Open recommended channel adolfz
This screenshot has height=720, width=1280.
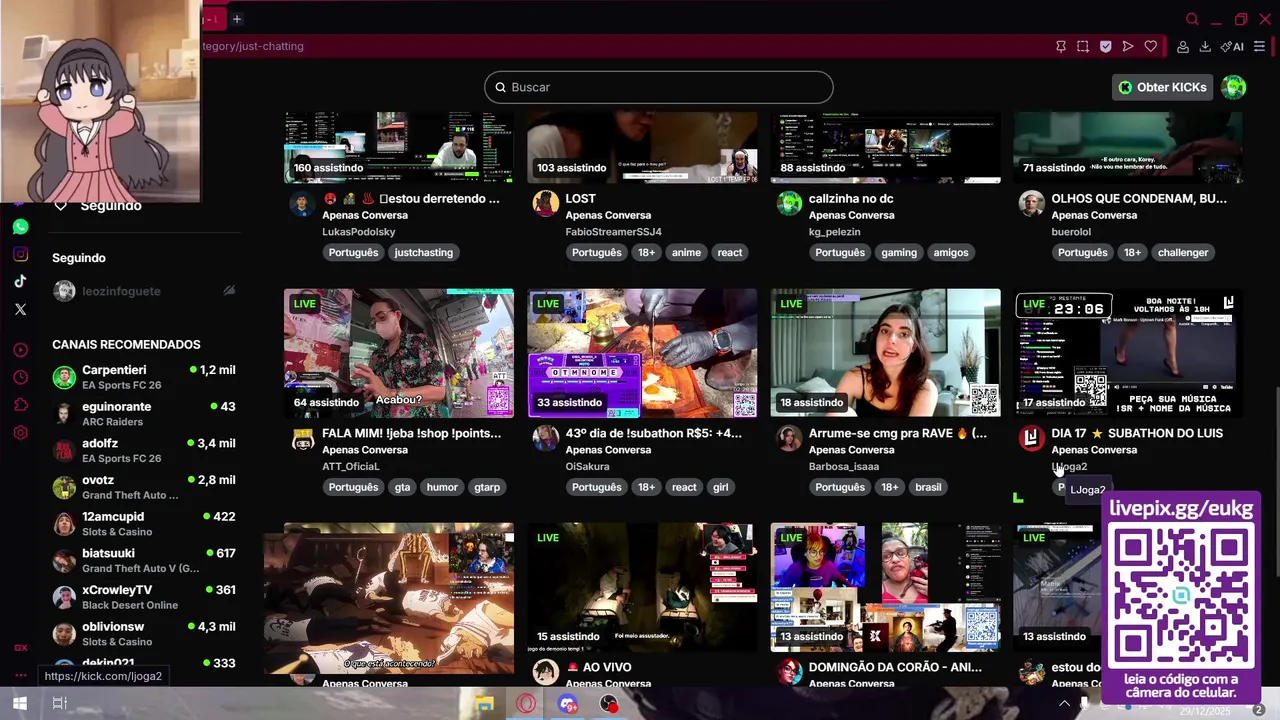click(x=144, y=450)
